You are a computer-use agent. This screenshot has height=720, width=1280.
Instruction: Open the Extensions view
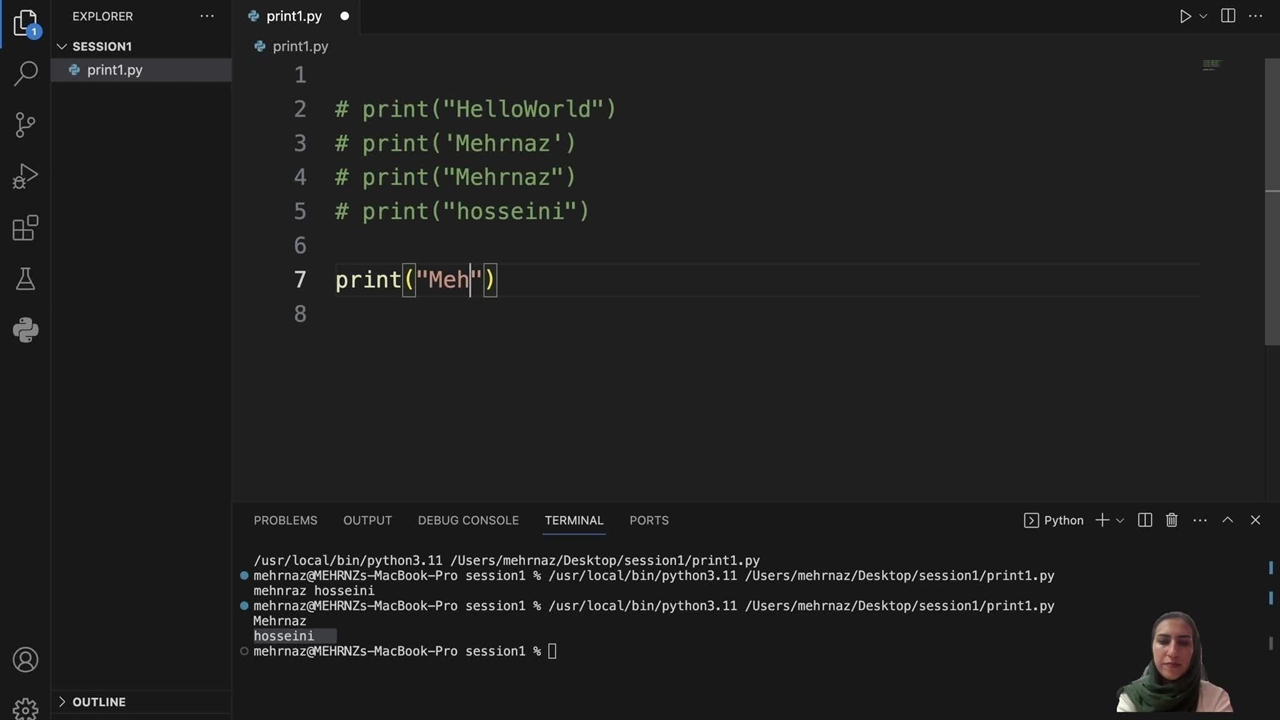point(26,228)
